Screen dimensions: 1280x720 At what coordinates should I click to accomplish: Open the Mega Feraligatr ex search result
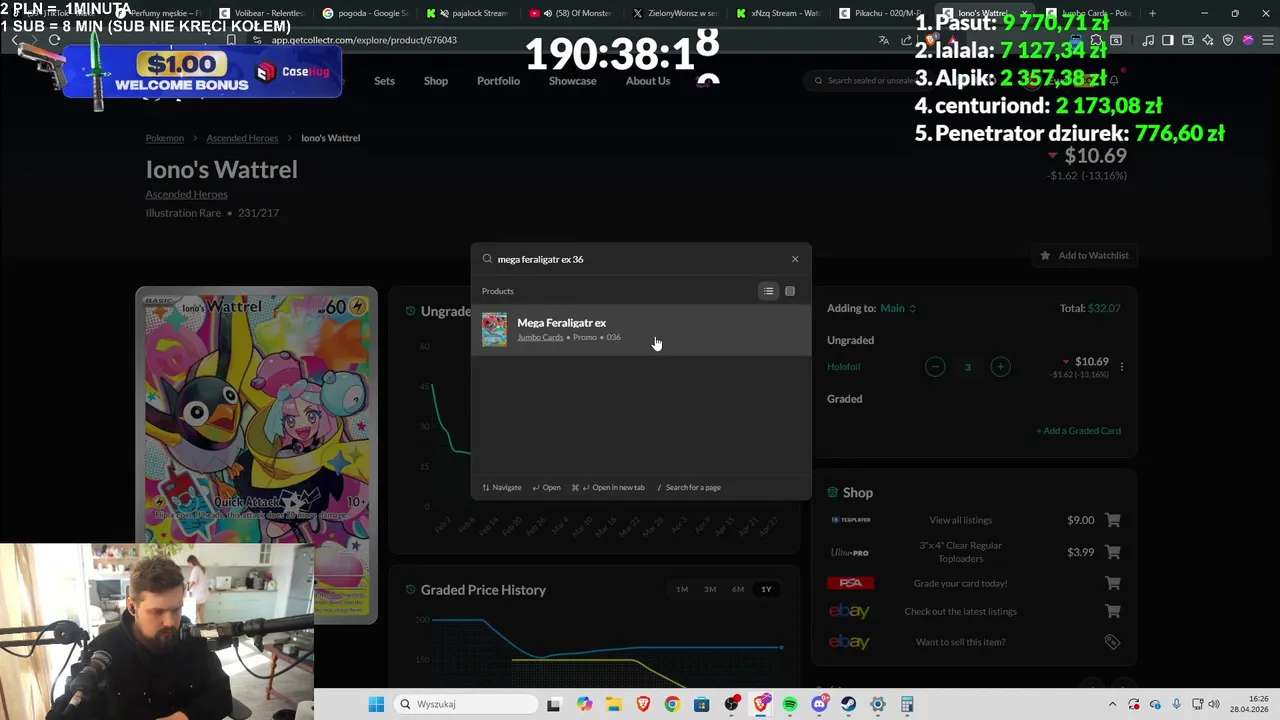(x=641, y=329)
